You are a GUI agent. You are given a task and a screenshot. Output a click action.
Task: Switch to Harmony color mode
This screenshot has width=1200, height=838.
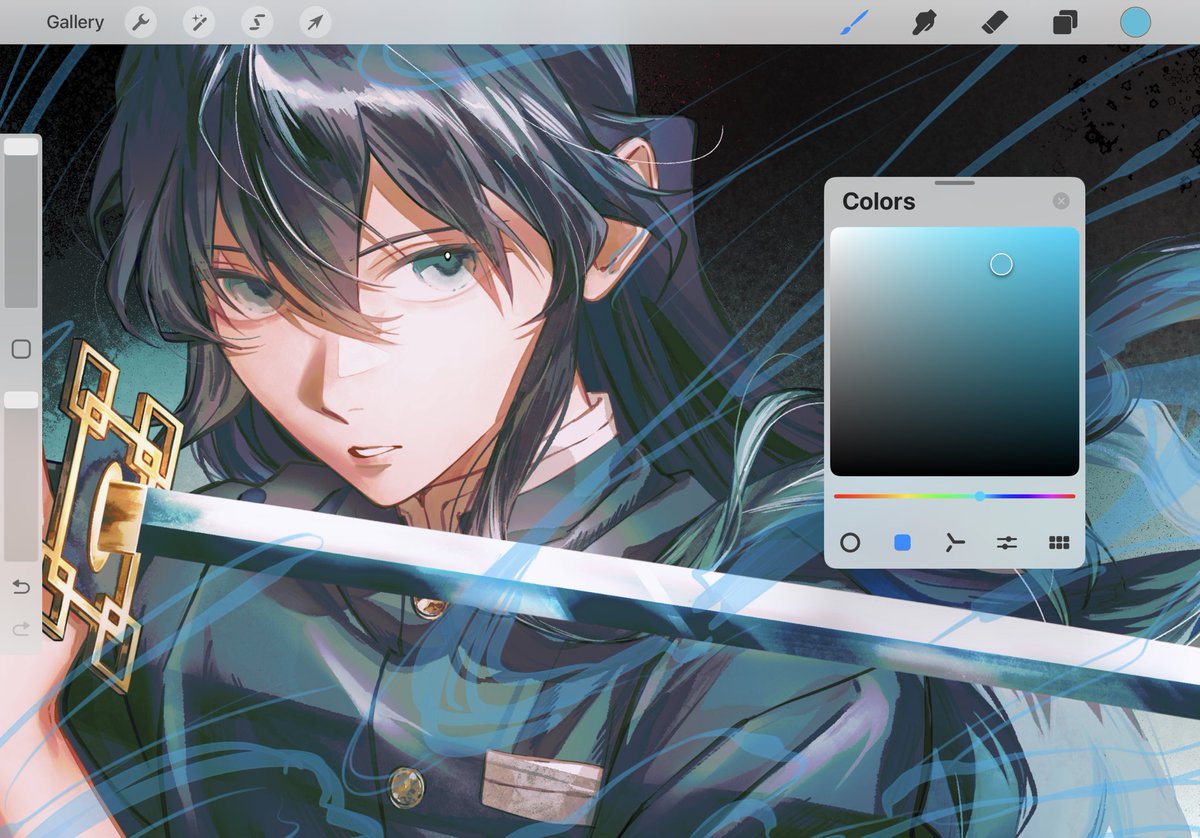tap(955, 543)
